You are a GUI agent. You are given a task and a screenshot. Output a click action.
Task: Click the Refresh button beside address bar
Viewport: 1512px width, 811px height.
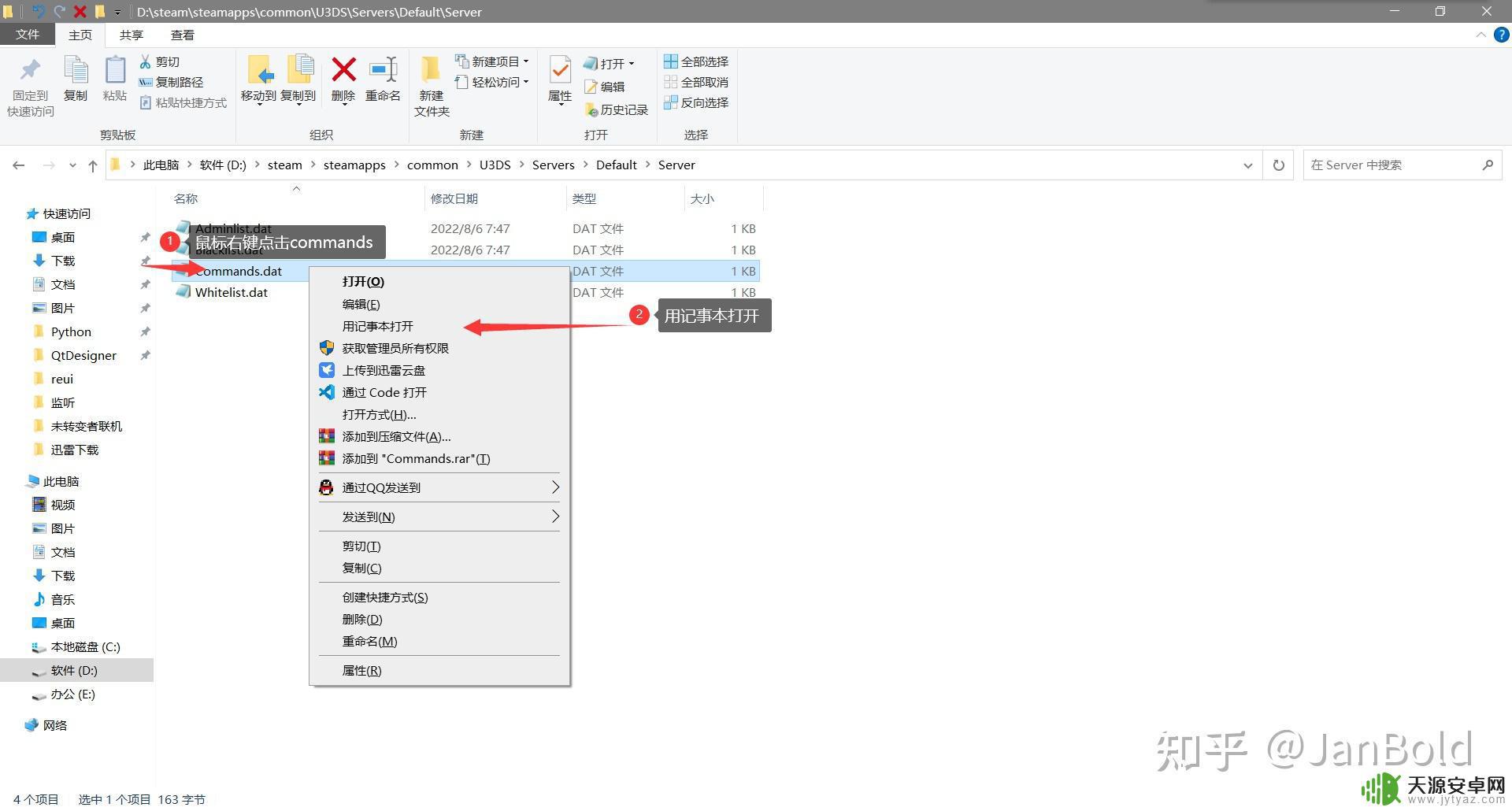pos(1278,165)
